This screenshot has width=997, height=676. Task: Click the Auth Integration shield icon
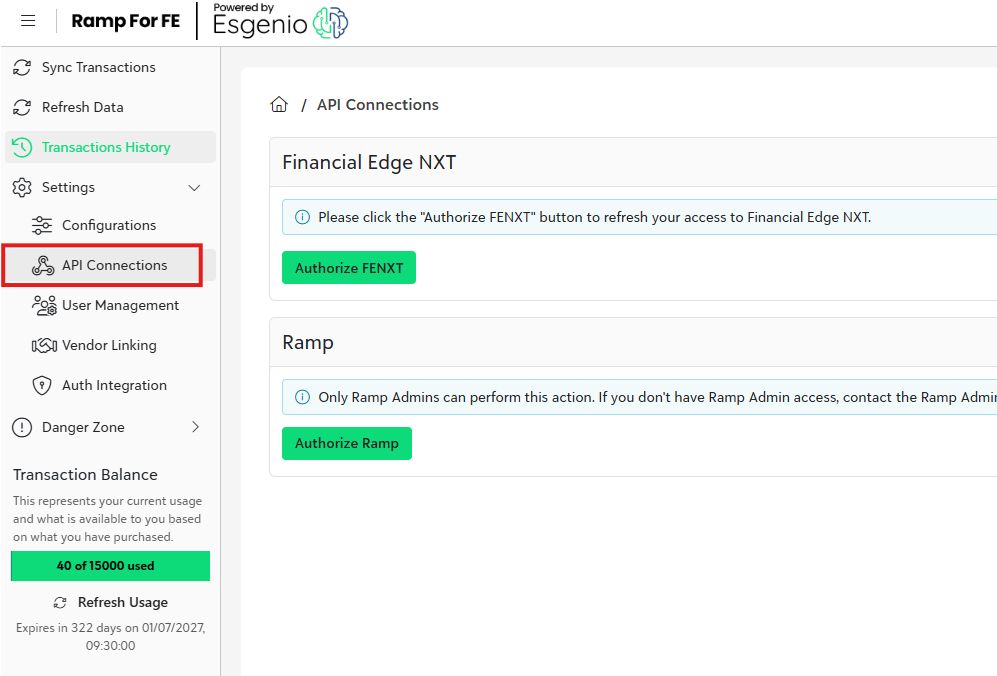[42, 385]
